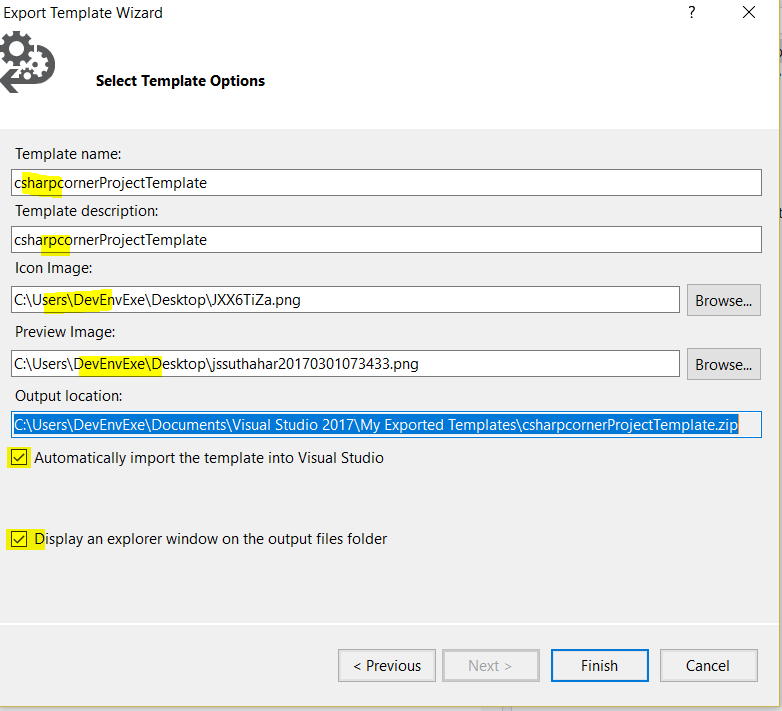Click the Template name label
782x711 pixels.
[x=68, y=154]
